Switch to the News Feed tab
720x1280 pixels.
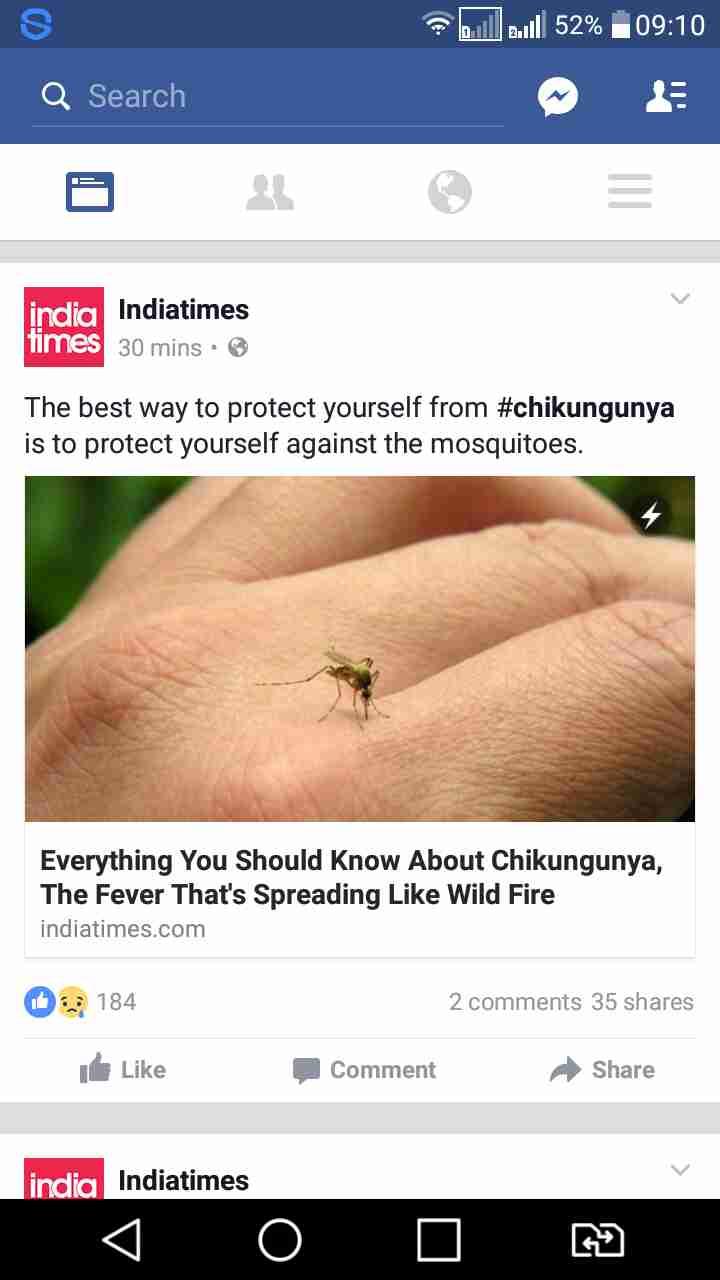pyautogui.click(x=90, y=191)
